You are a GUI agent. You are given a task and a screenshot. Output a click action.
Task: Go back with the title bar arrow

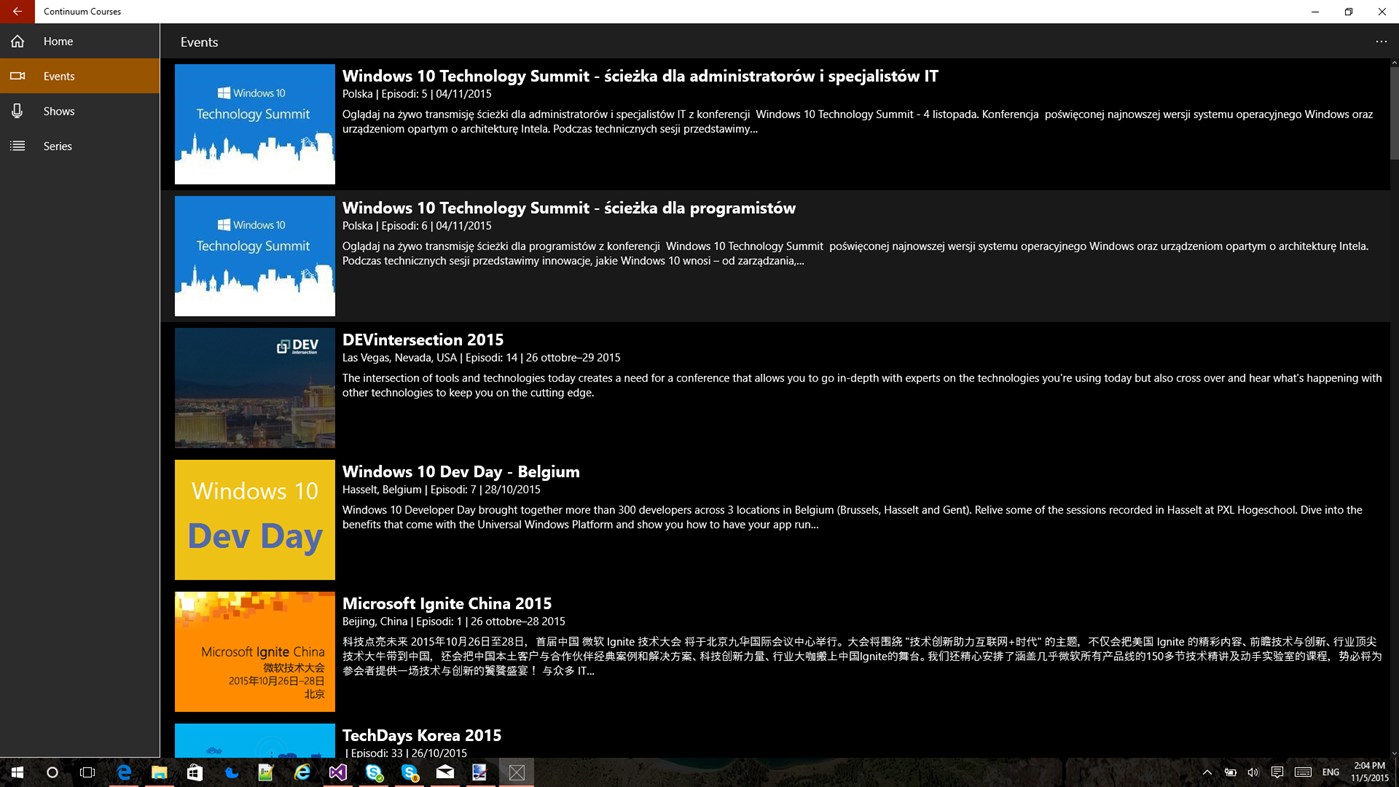pos(17,11)
